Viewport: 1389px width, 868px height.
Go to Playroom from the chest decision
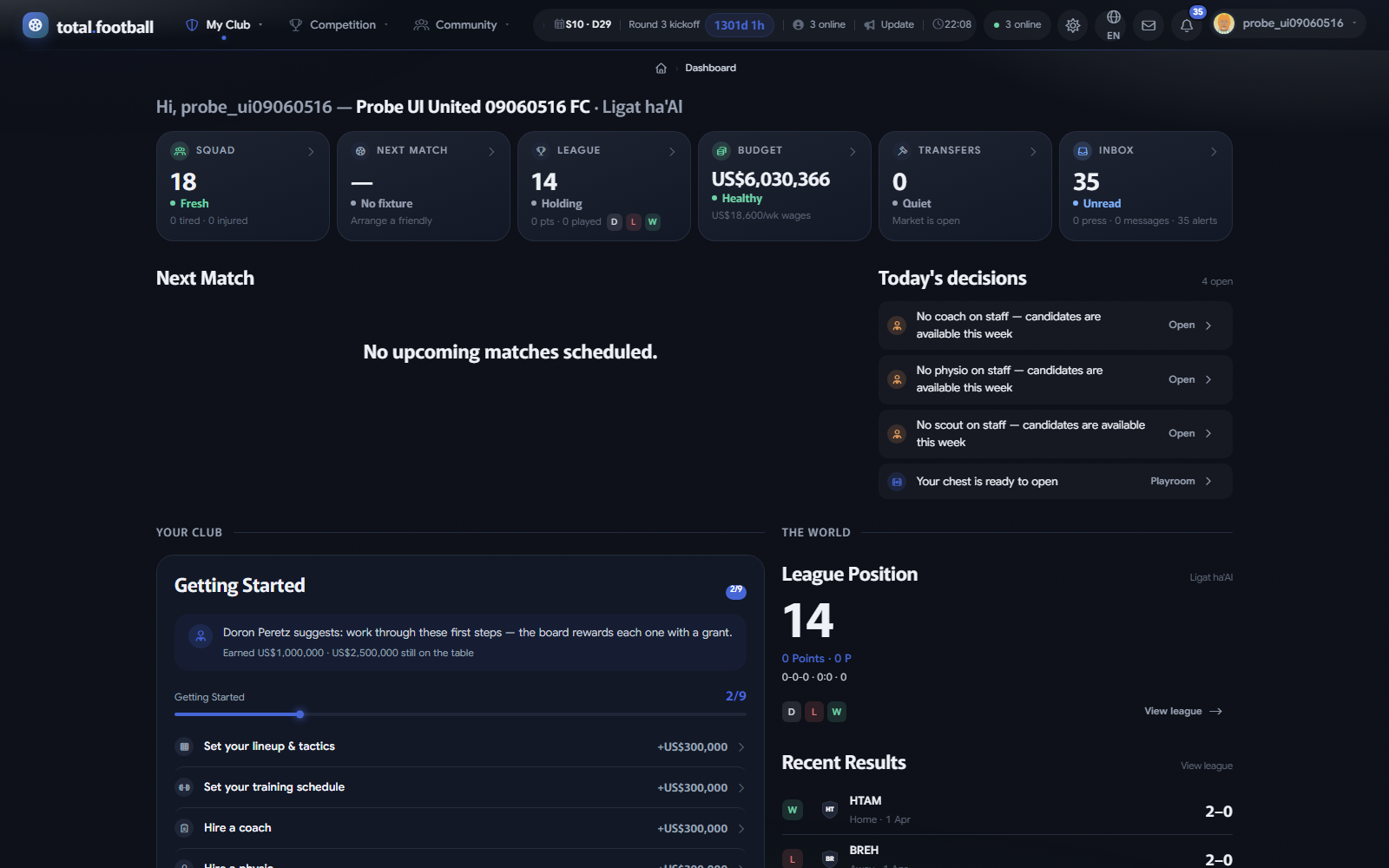tap(1181, 482)
